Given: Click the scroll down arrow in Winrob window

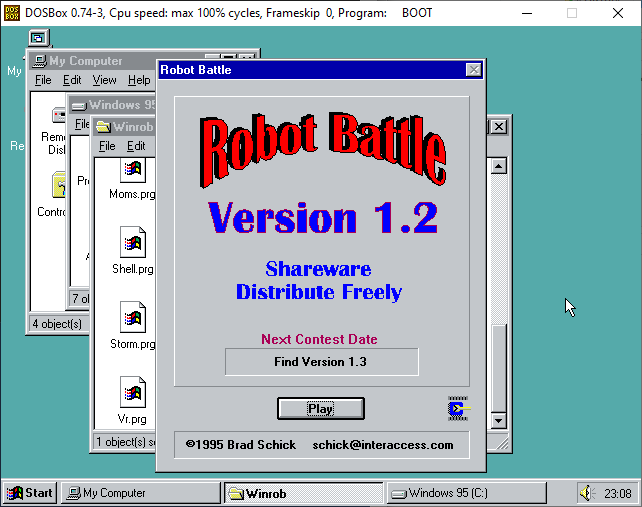Looking at the screenshot, I should coord(499,421).
